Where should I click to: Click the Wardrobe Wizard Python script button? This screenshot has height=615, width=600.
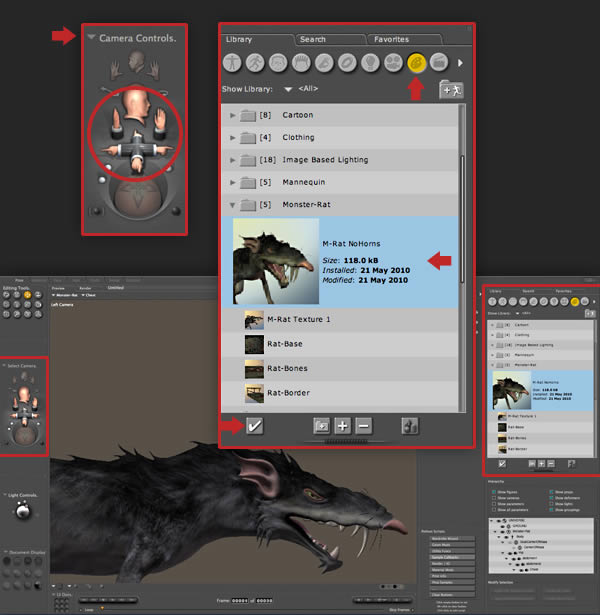point(453,539)
